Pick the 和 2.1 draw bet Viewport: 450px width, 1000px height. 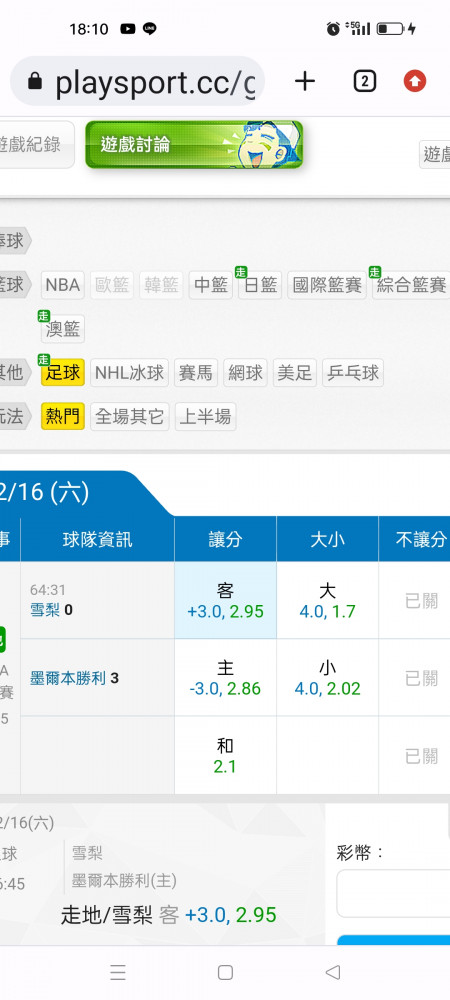(x=226, y=755)
